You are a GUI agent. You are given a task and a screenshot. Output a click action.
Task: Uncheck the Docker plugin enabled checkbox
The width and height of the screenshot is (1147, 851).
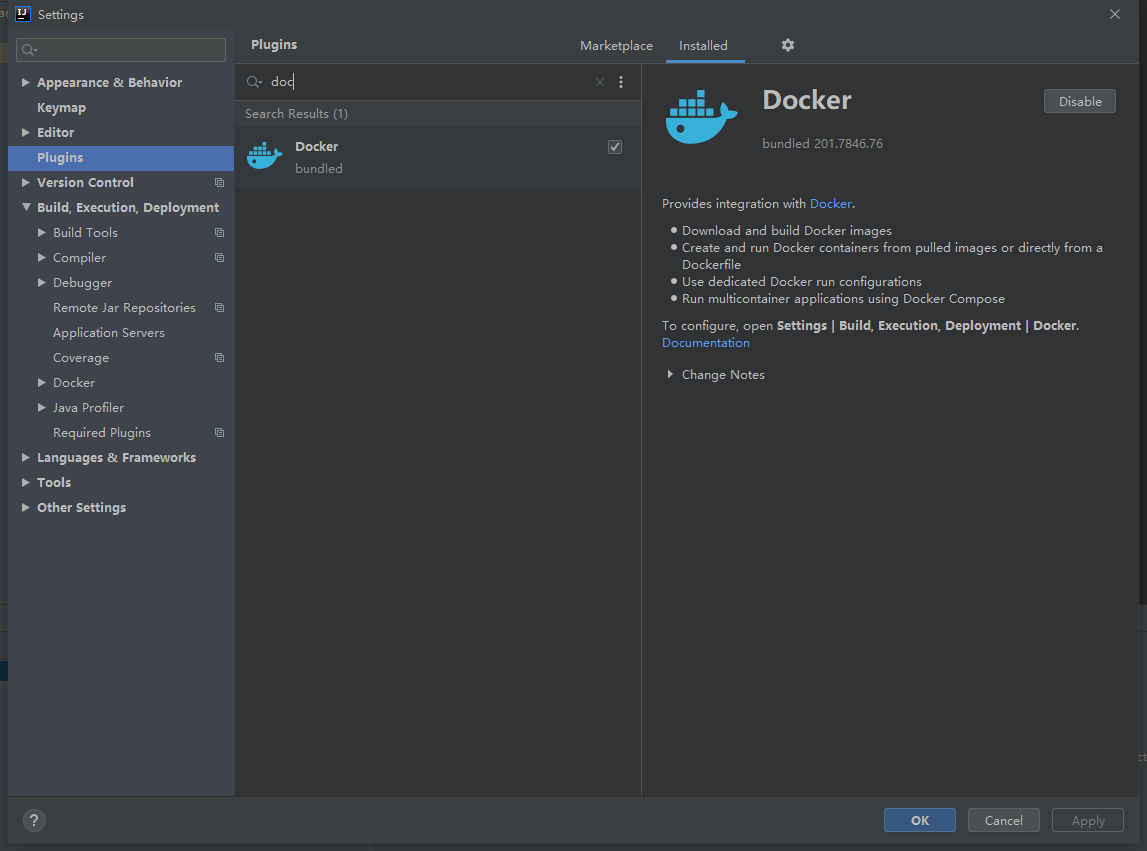[614, 146]
